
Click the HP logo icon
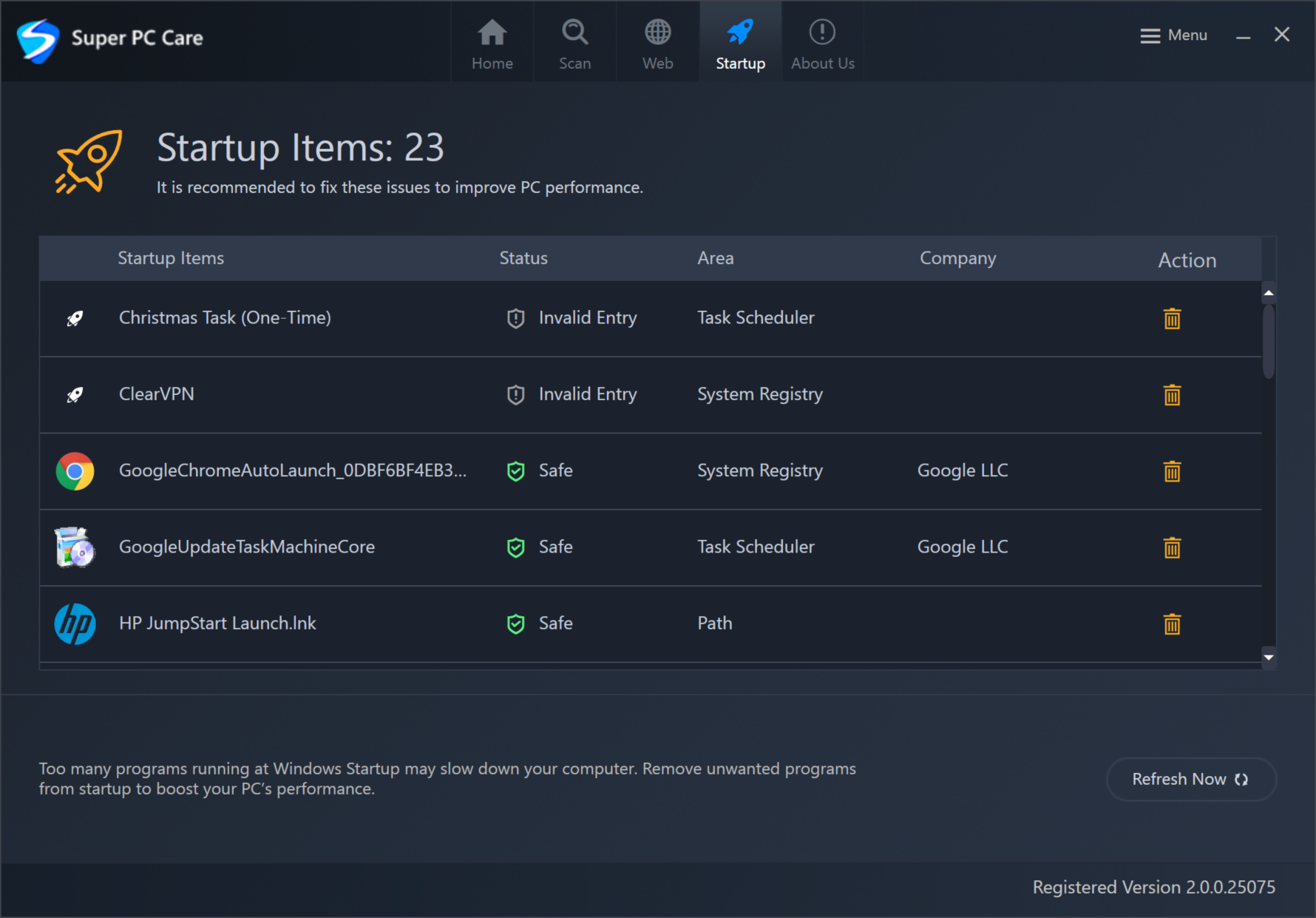click(75, 624)
